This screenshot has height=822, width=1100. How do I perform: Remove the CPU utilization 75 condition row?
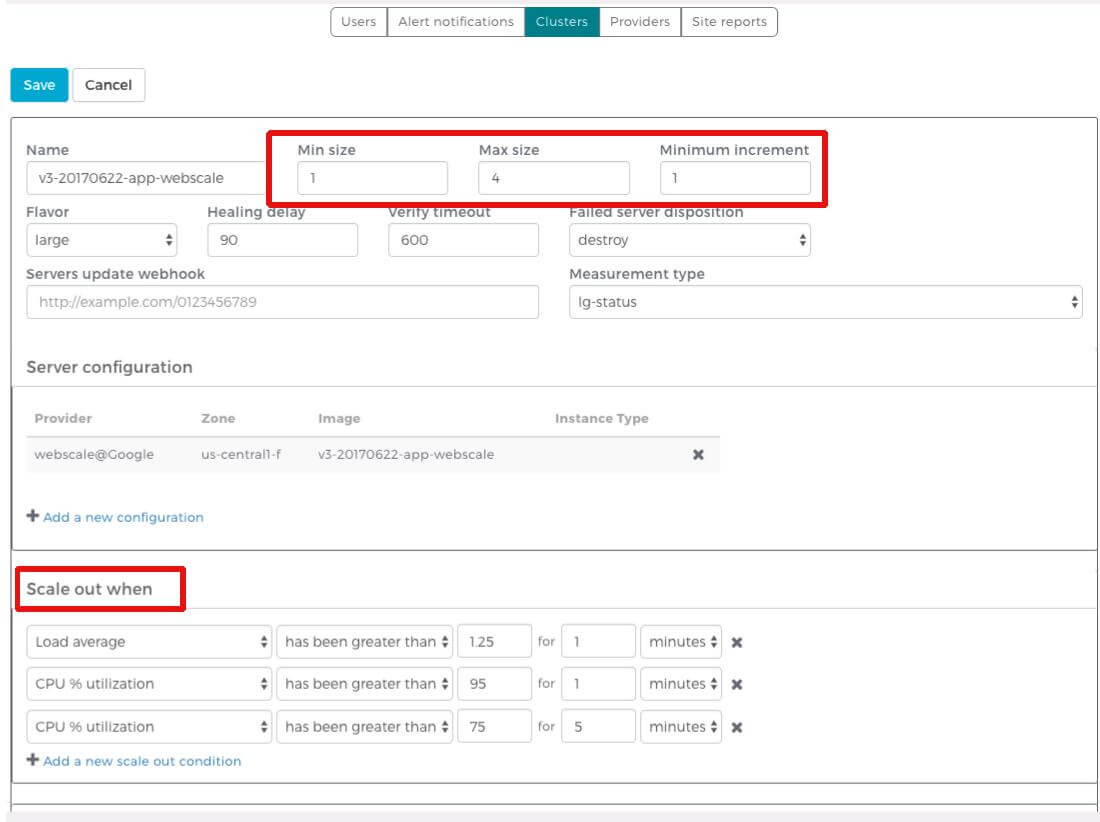coord(737,727)
